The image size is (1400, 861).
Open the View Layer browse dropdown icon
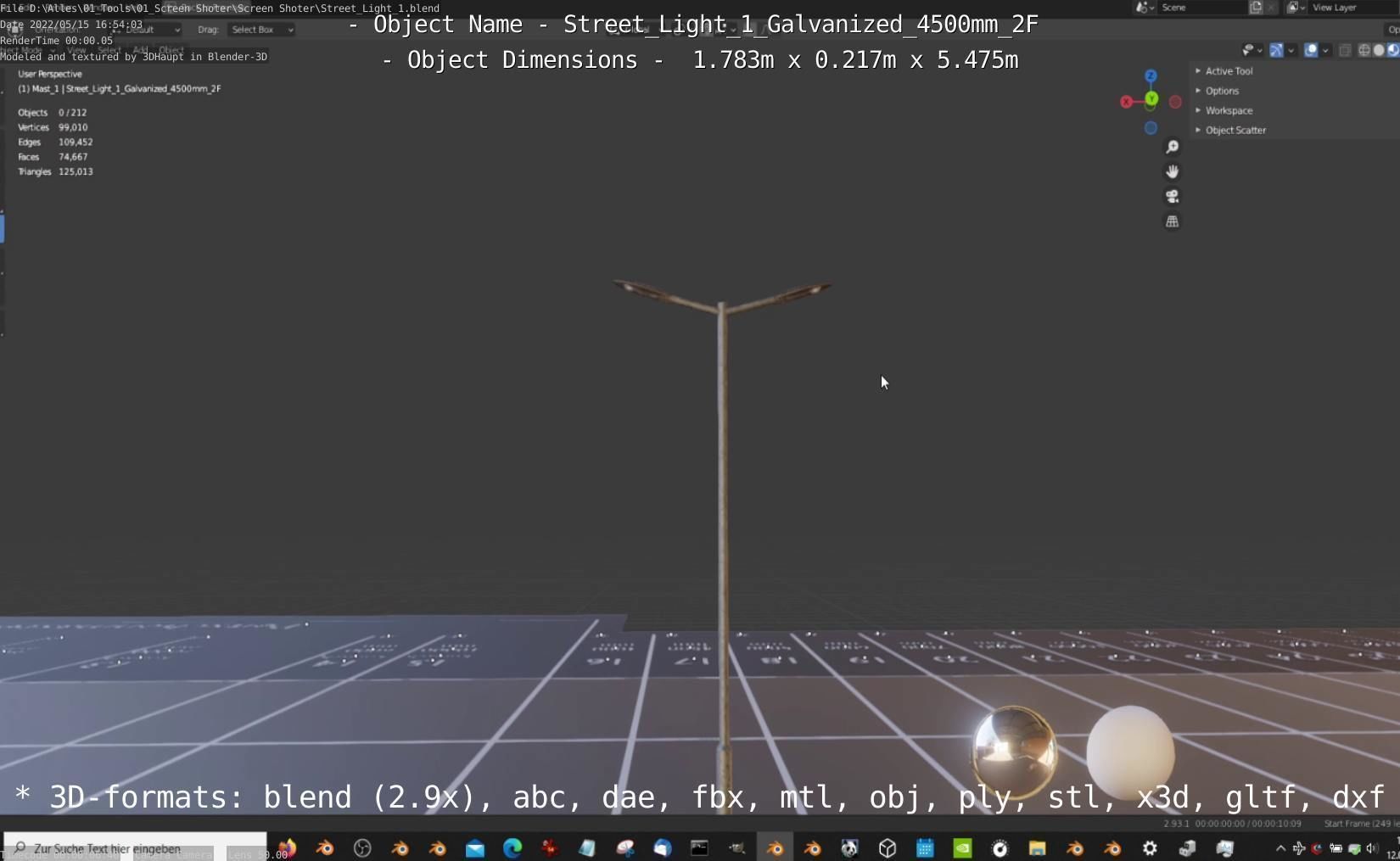tap(1296, 8)
